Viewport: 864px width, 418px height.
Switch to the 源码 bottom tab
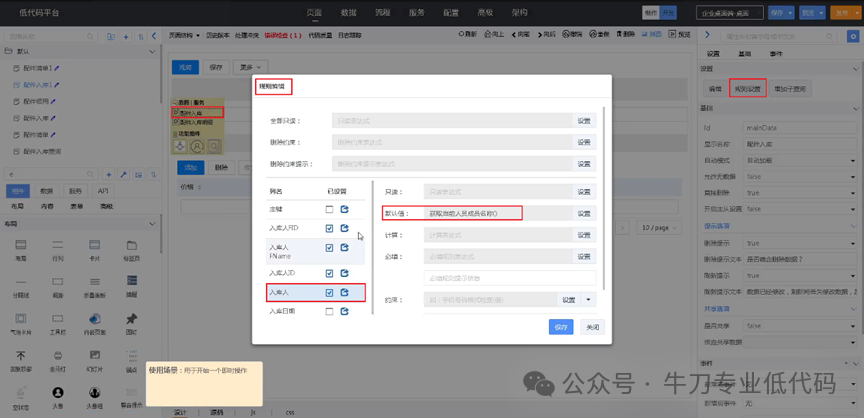click(x=217, y=412)
